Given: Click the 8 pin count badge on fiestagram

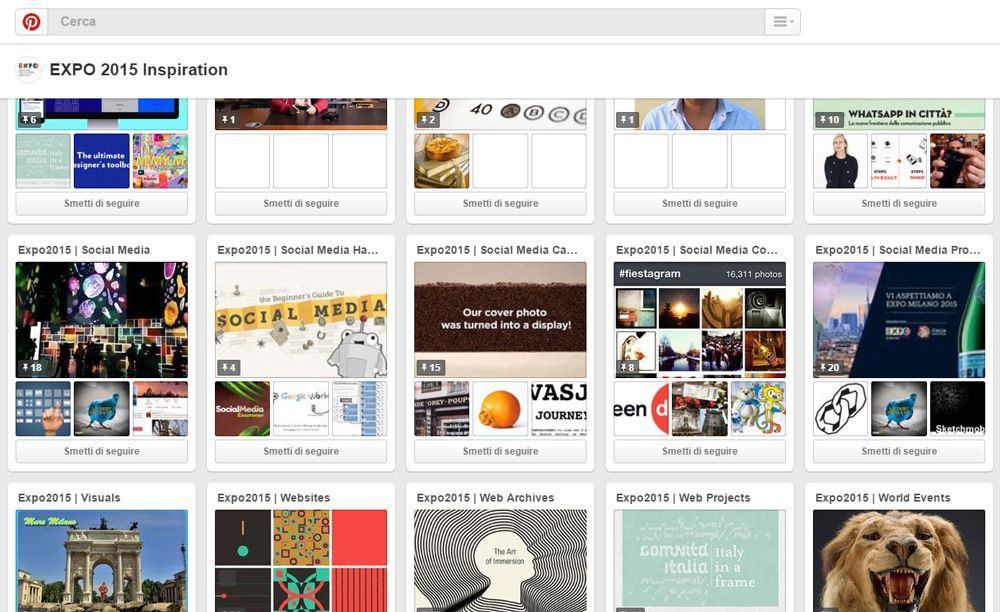Looking at the screenshot, I should click(628, 367).
